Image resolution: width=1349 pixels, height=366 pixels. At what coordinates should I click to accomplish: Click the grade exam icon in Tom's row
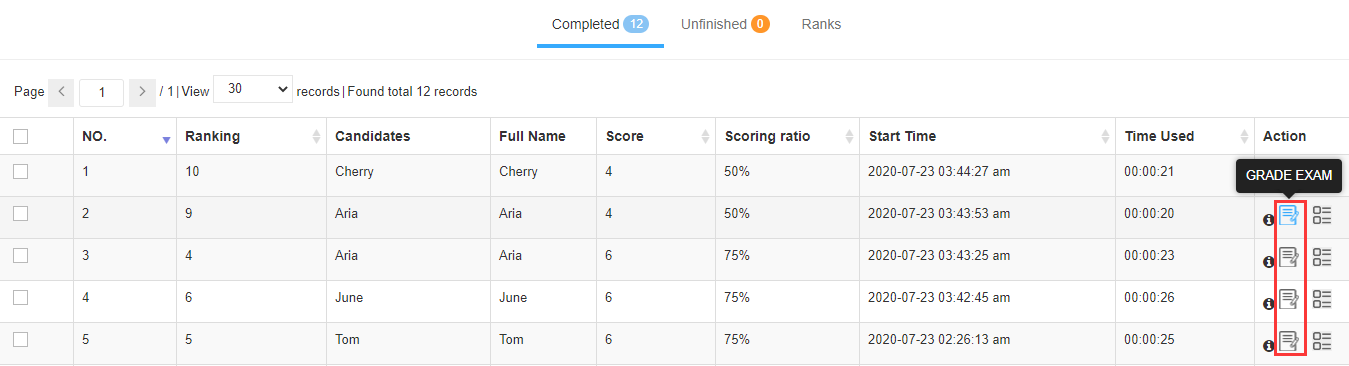(x=1289, y=341)
